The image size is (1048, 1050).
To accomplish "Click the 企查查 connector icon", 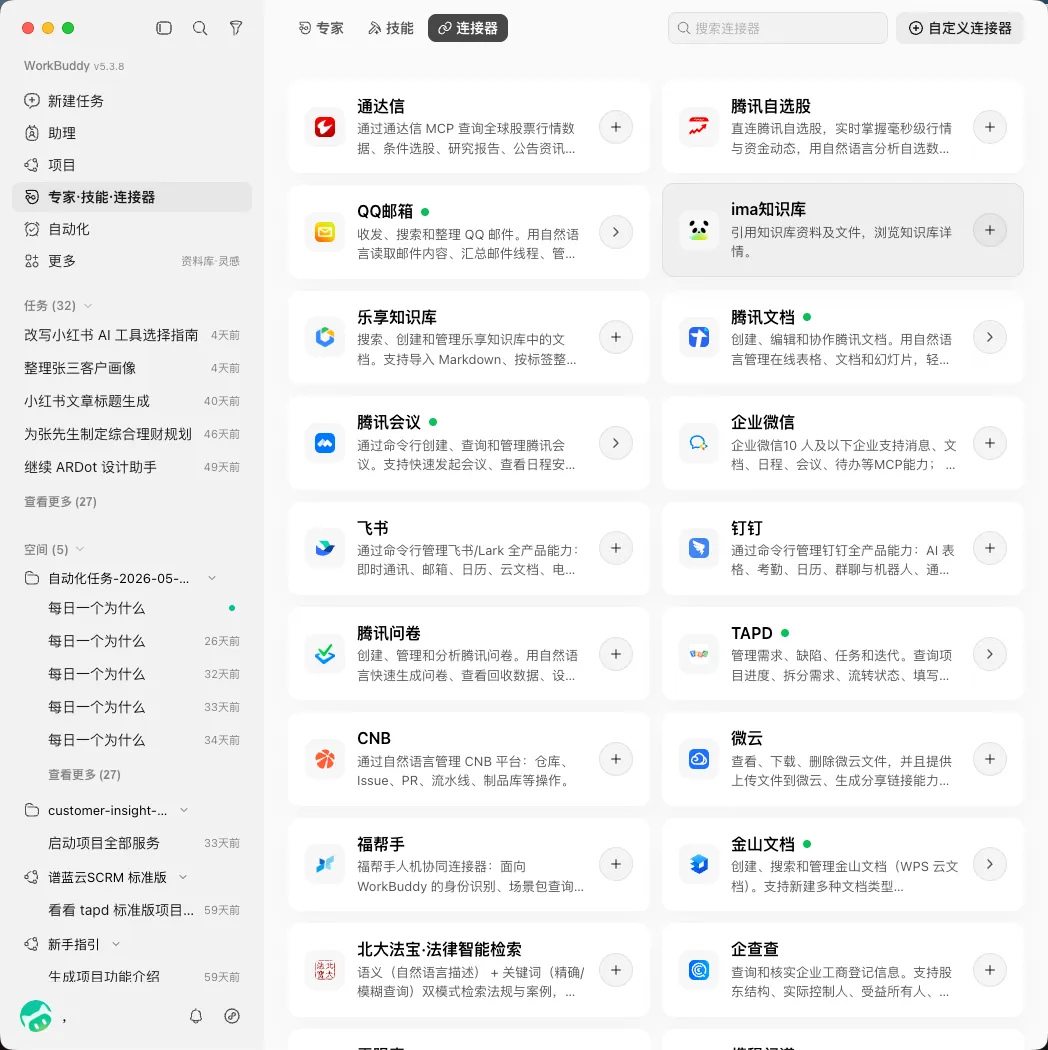I will coord(698,970).
